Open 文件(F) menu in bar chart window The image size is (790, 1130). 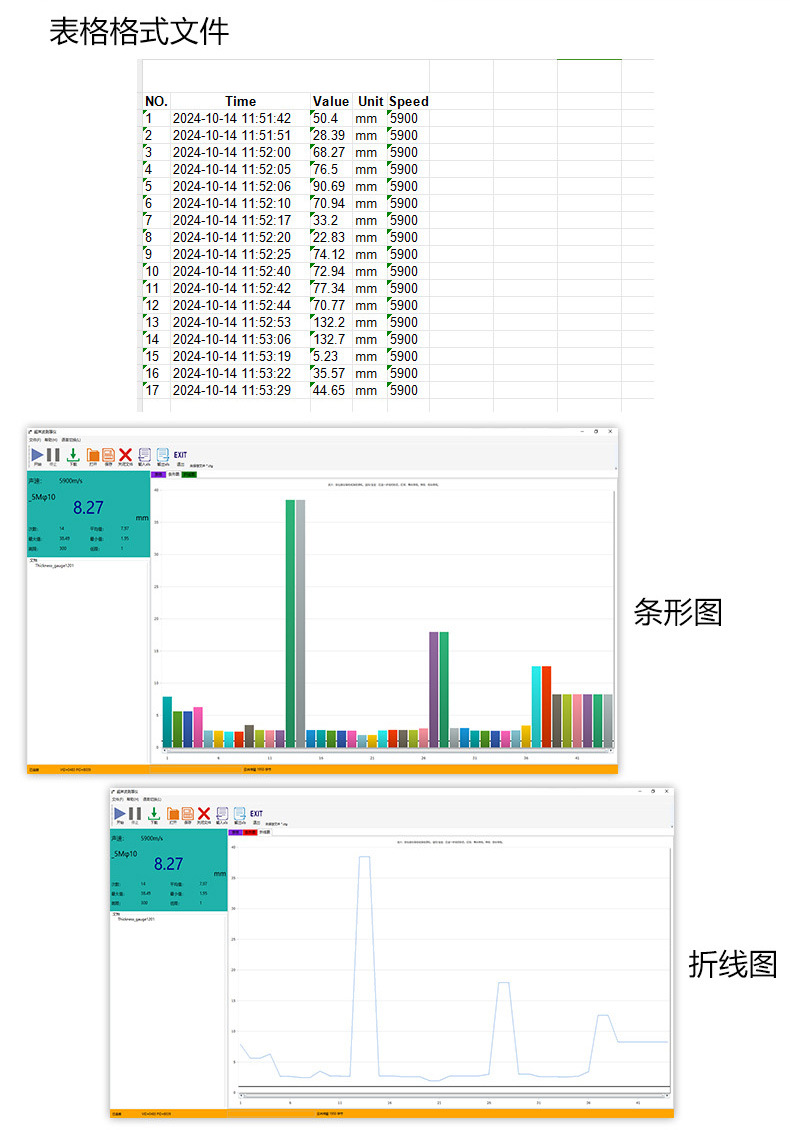[35, 440]
